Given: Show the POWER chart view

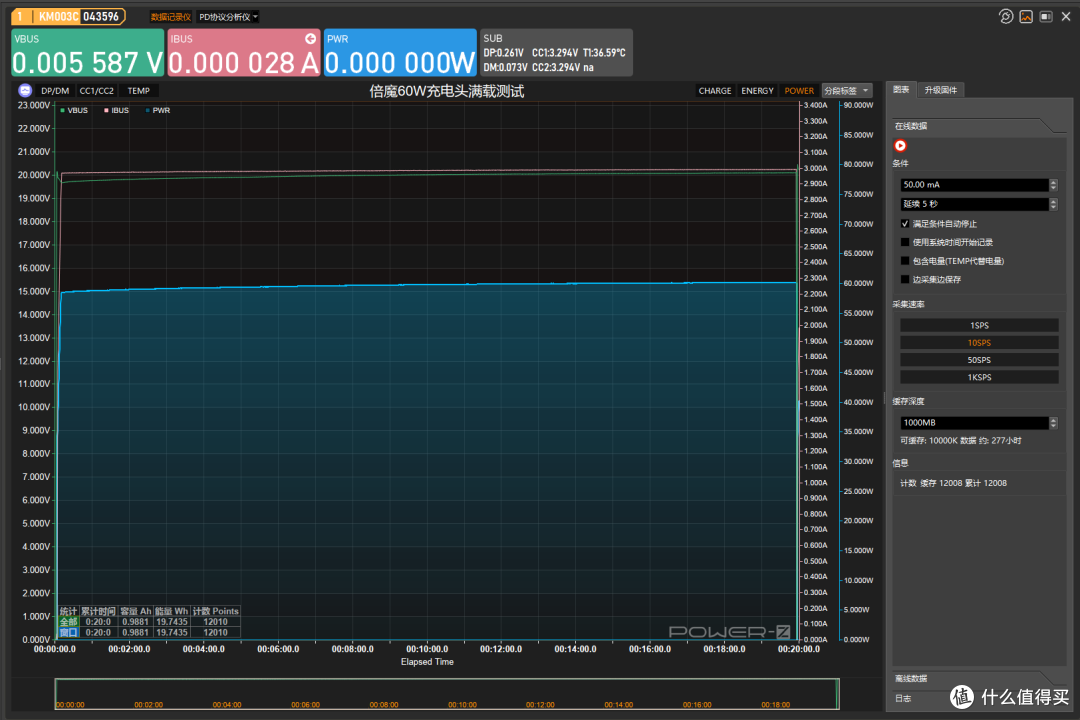Looking at the screenshot, I should 799,90.
